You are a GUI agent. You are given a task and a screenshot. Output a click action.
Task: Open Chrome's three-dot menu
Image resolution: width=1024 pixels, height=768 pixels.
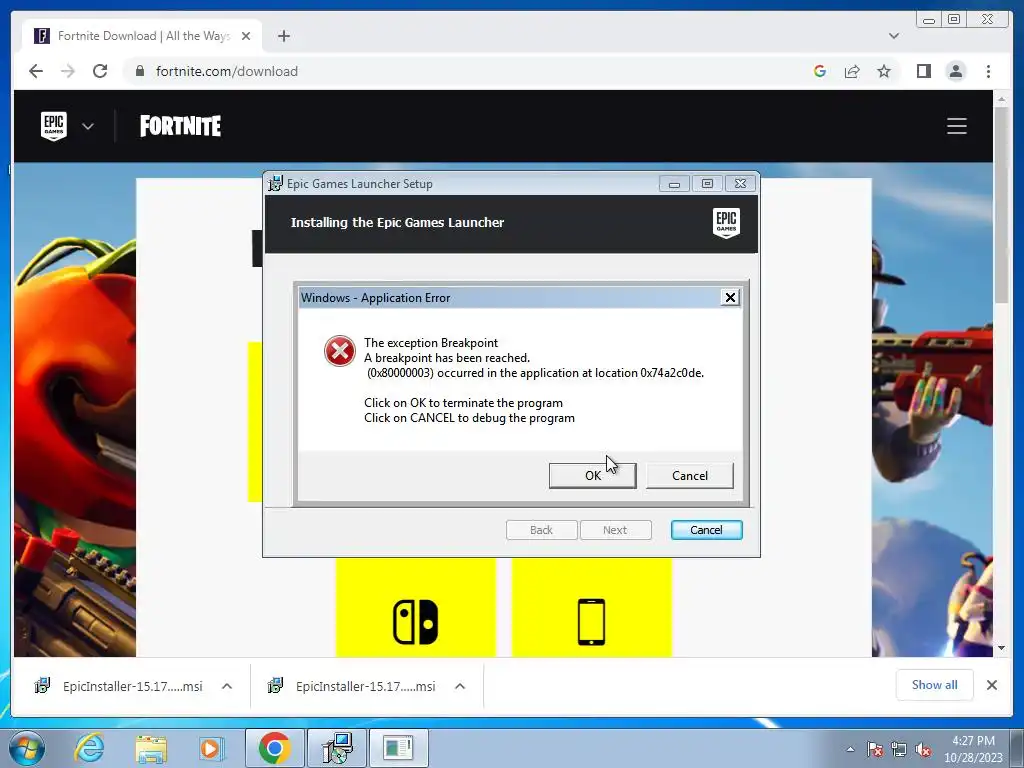(988, 71)
